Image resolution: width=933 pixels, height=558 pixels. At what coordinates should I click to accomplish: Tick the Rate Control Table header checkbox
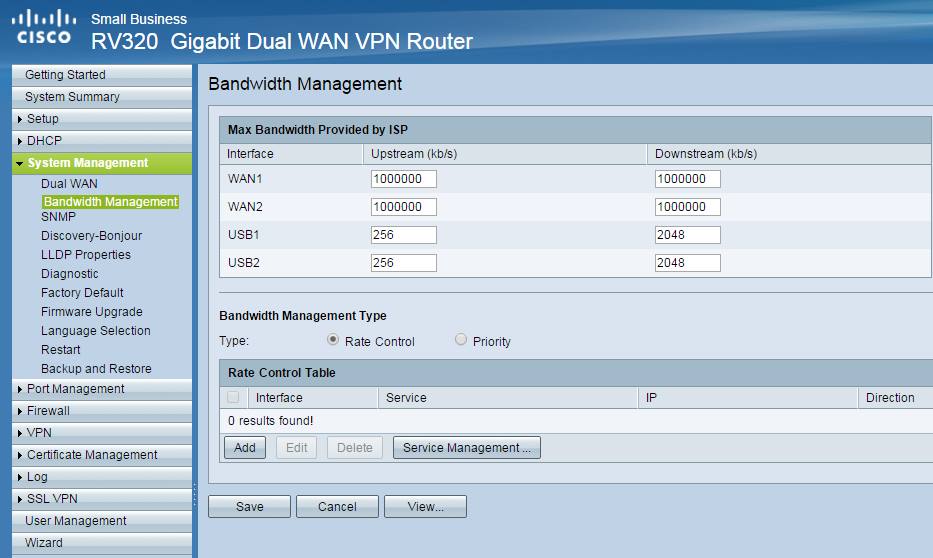pyautogui.click(x=233, y=397)
